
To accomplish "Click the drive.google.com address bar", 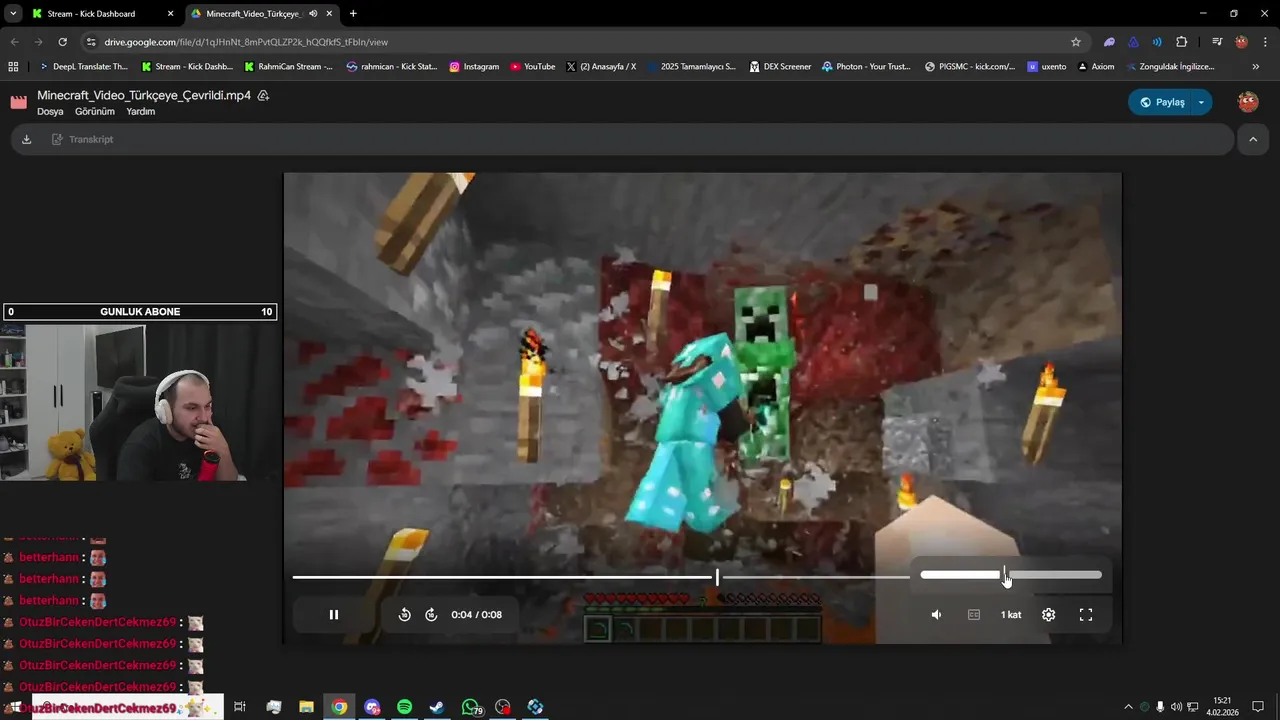I will point(580,42).
